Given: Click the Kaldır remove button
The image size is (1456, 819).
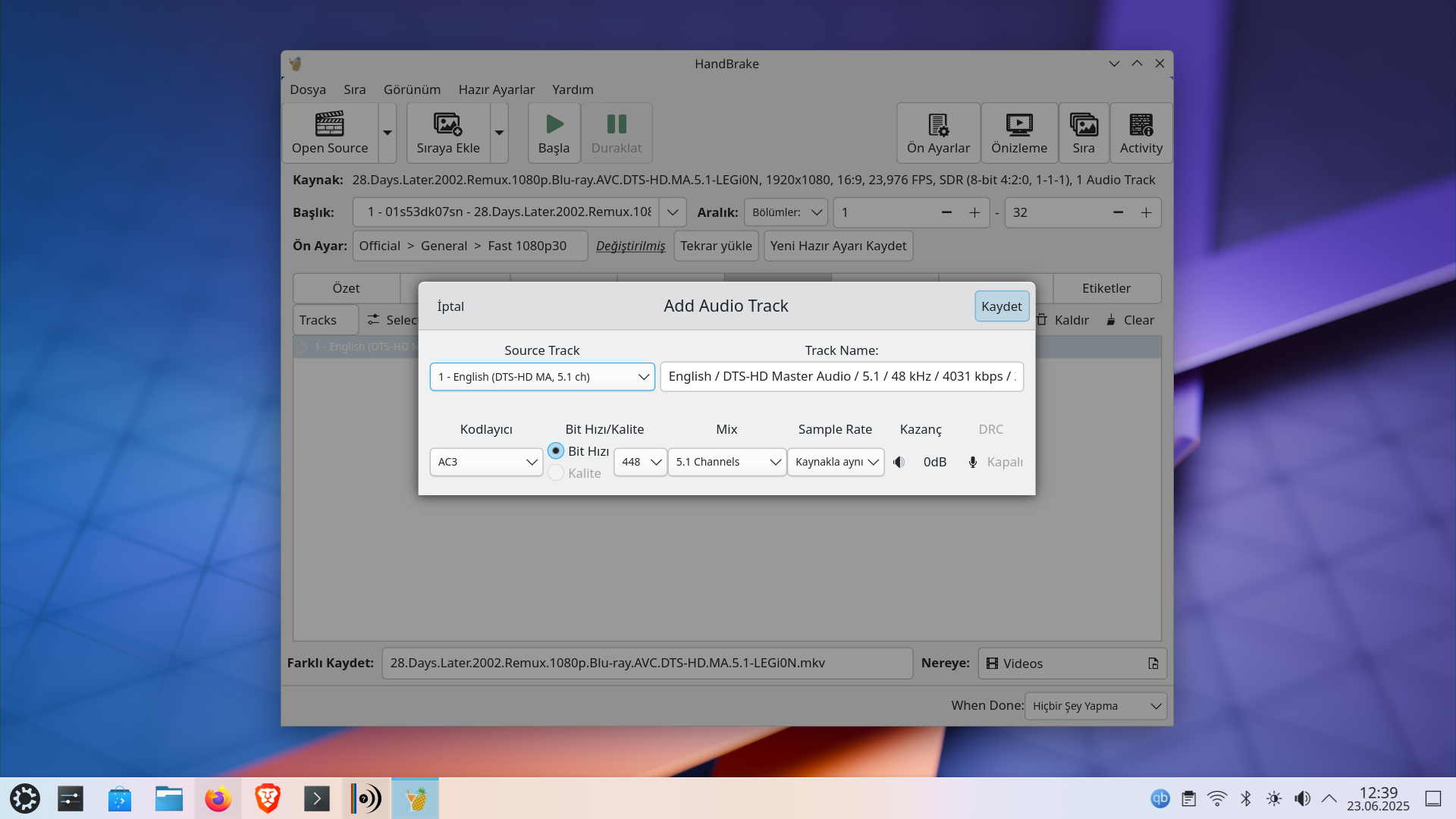Looking at the screenshot, I should [1062, 320].
